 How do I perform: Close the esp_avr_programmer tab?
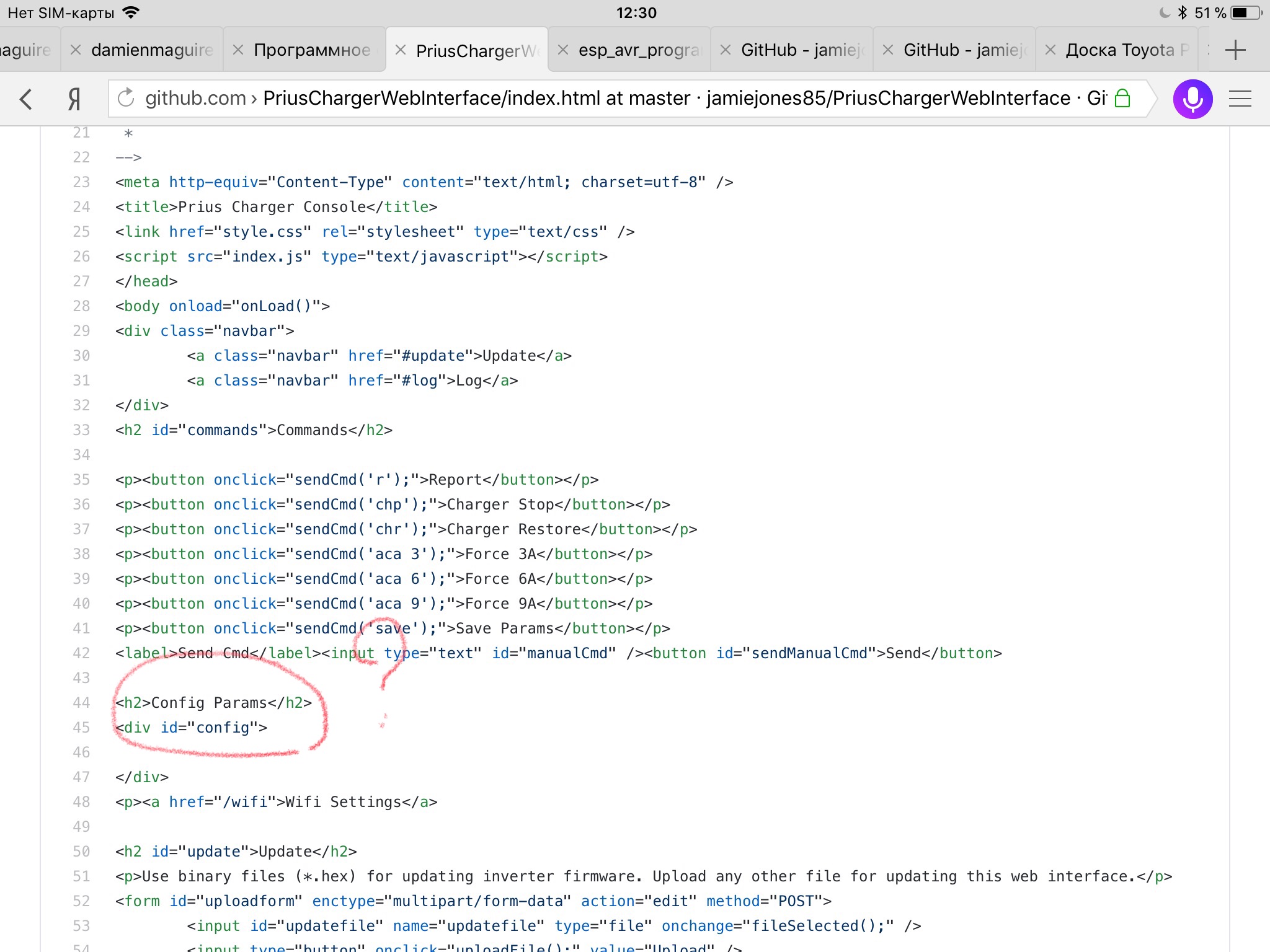(x=563, y=50)
